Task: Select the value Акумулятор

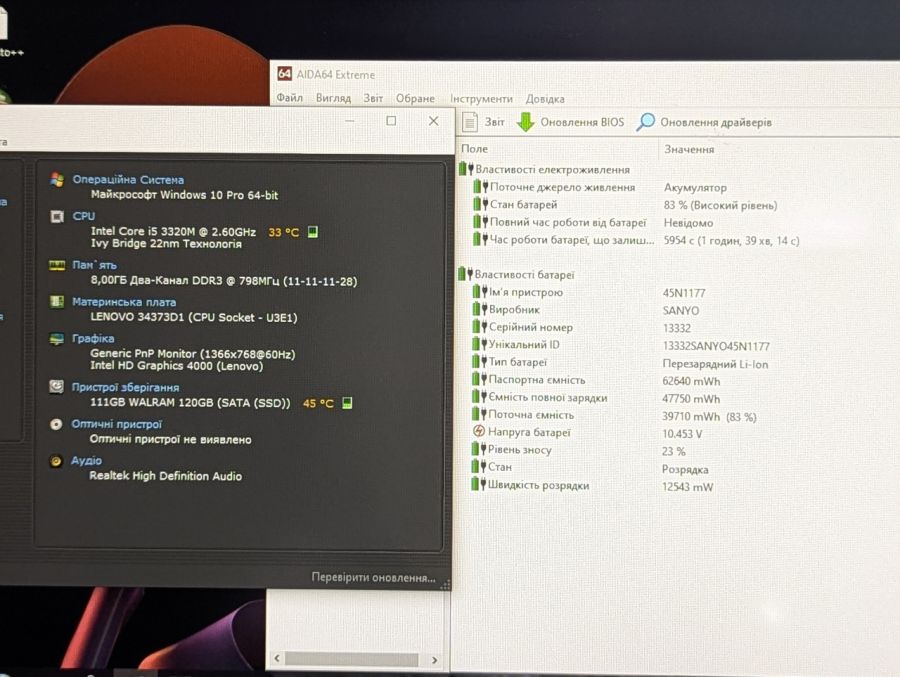Action: point(695,187)
